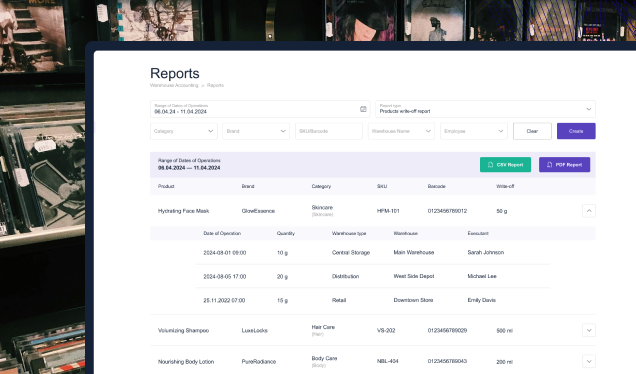Click the Executant sub-header
Image resolution: width=636 pixels, height=374 pixels.
[478, 233]
